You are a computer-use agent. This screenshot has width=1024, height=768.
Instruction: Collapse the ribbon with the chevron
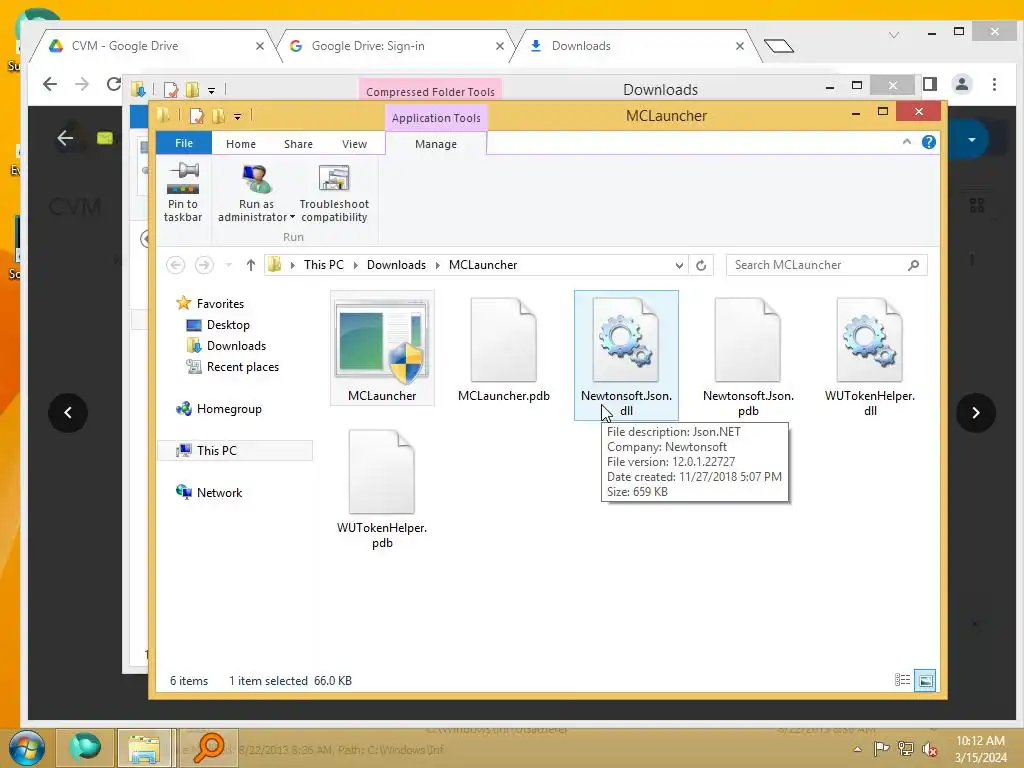(906, 142)
